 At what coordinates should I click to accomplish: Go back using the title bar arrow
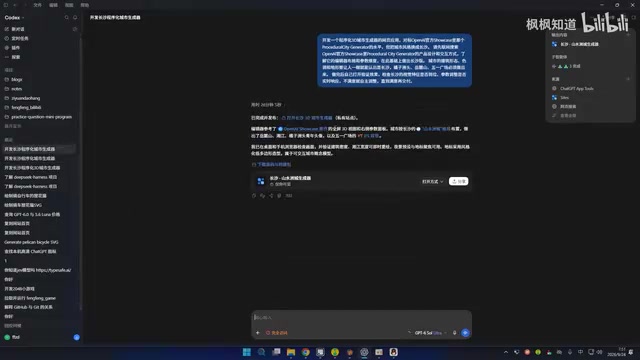[15, 5]
